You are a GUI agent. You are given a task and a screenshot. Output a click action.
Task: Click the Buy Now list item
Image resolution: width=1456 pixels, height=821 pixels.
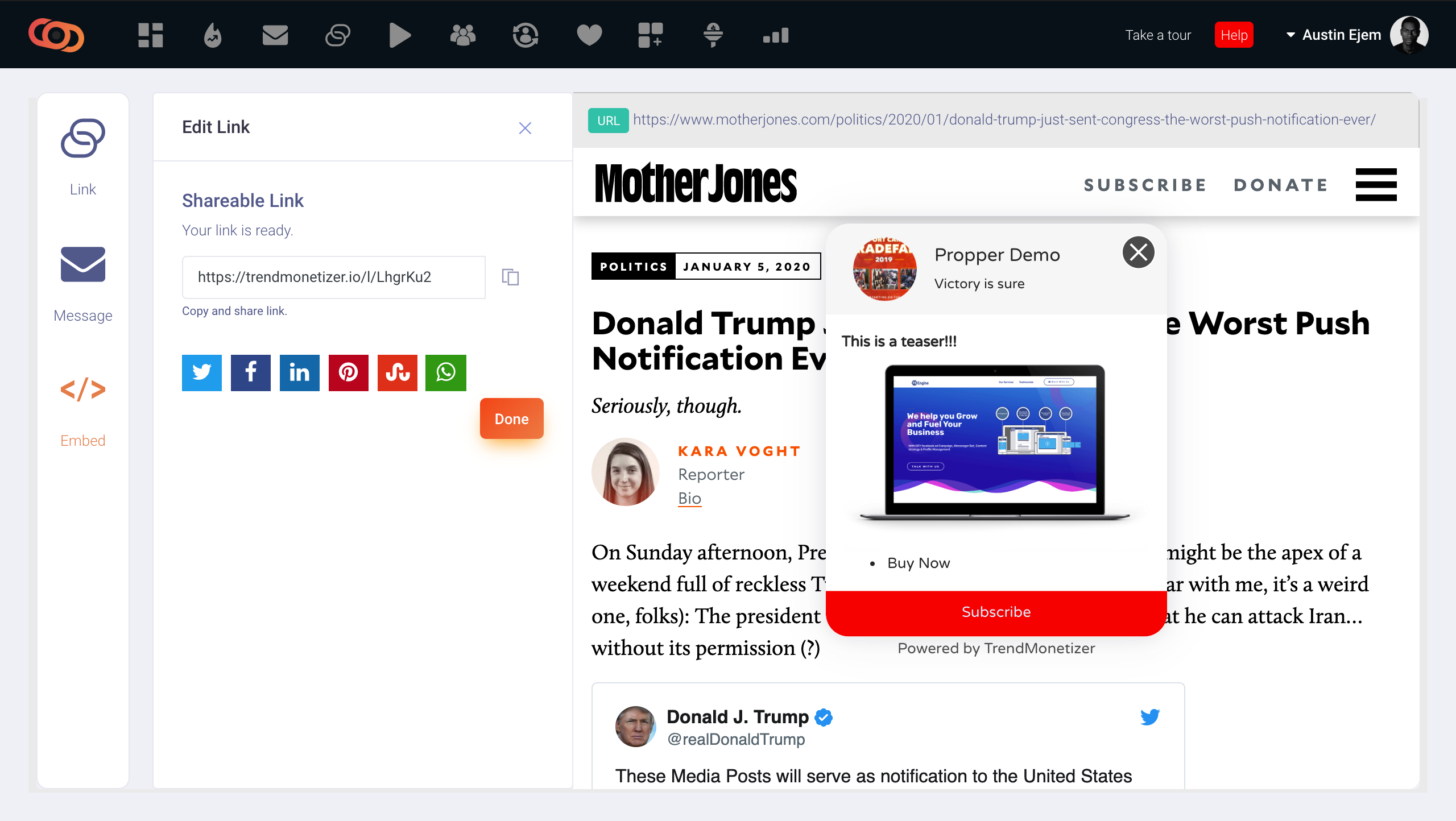[919, 563]
